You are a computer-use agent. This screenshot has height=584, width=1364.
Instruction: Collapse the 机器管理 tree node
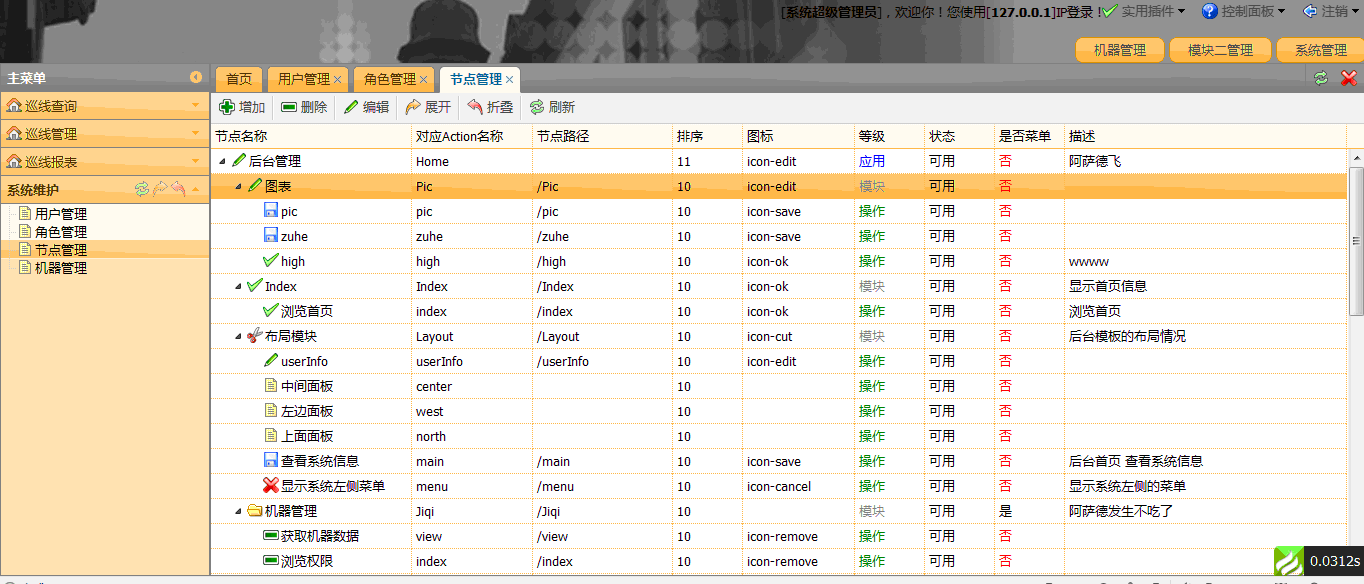[237, 511]
